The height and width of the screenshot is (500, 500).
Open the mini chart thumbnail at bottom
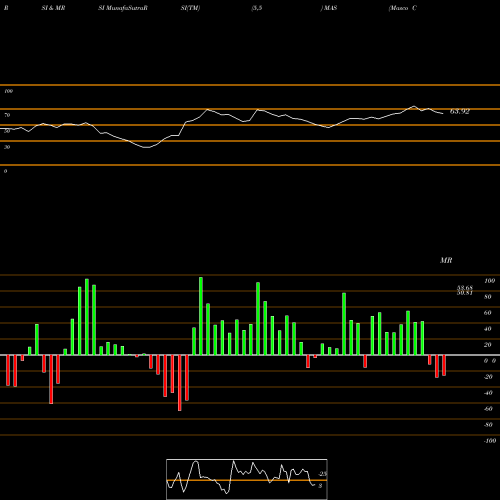pos(247,479)
